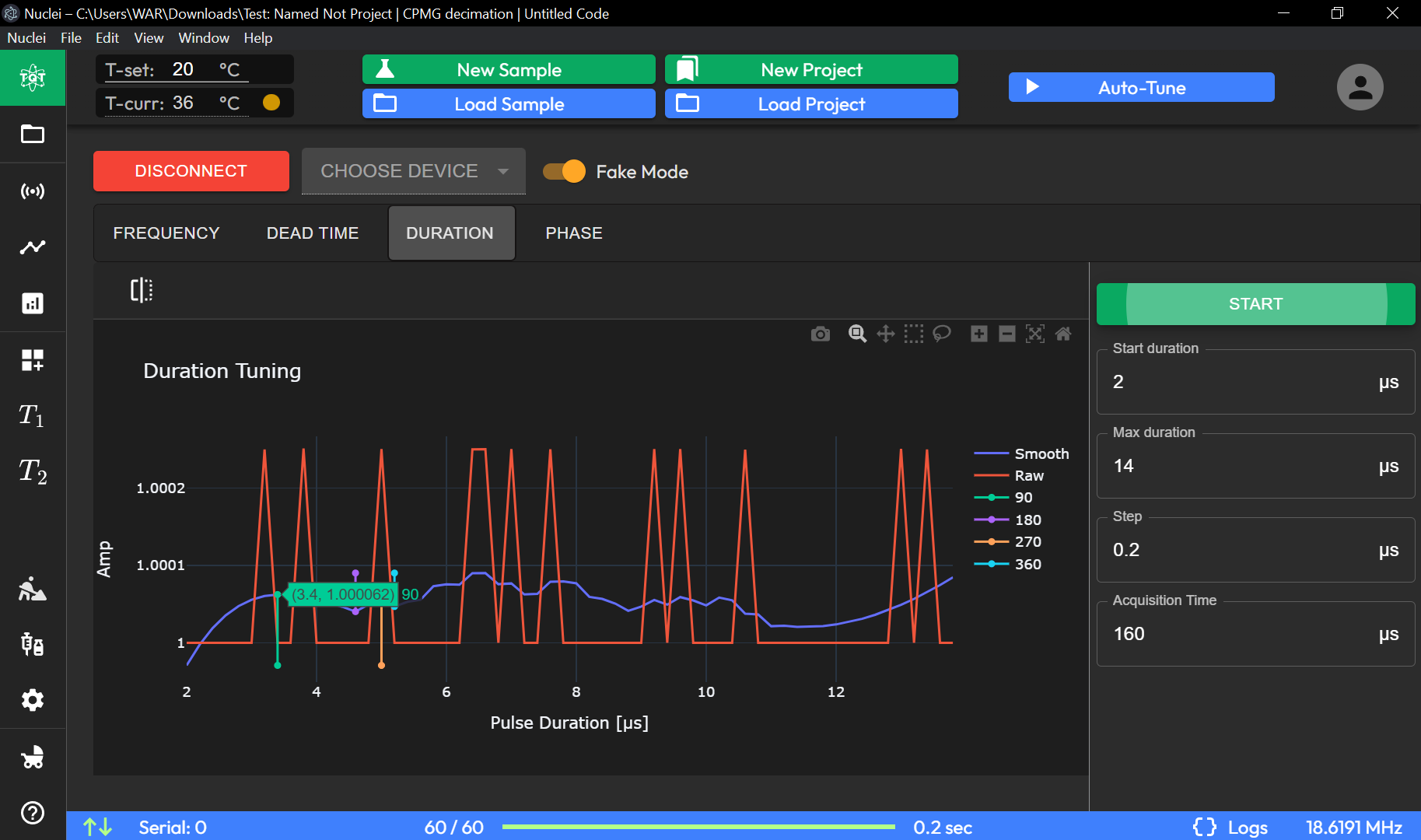Select the lasso select plot tool
The height and width of the screenshot is (840, 1421).
point(942,334)
